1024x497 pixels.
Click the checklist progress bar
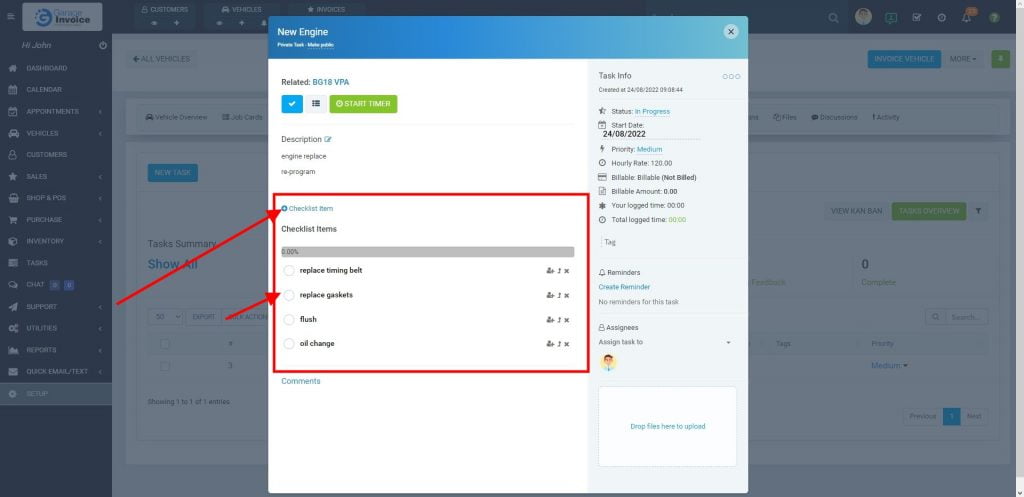tap(427, 252)
